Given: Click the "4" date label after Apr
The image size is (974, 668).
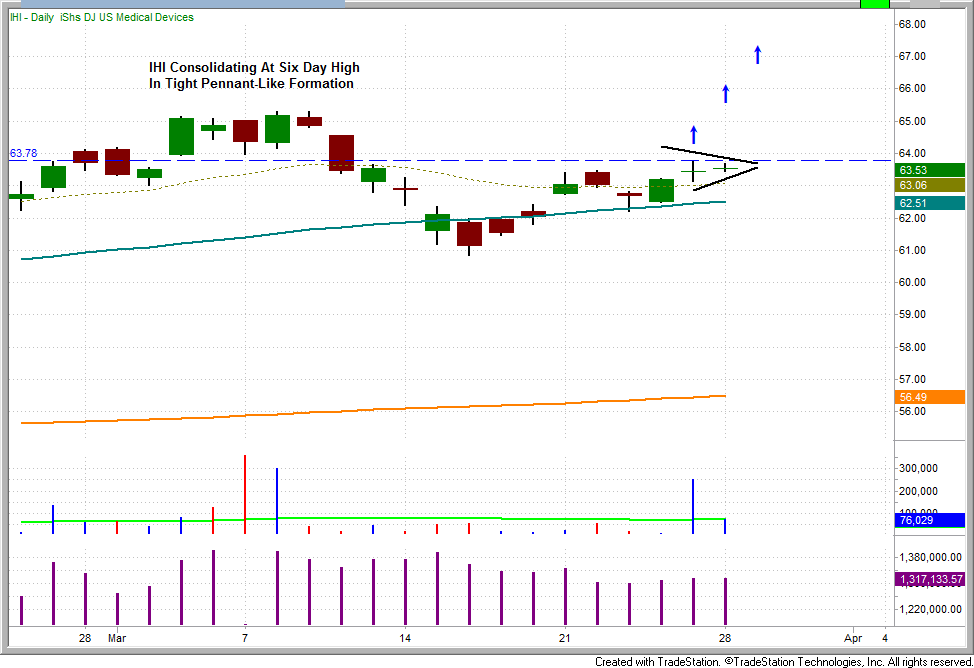Looking at the screenshot, I should pos(885,638).
